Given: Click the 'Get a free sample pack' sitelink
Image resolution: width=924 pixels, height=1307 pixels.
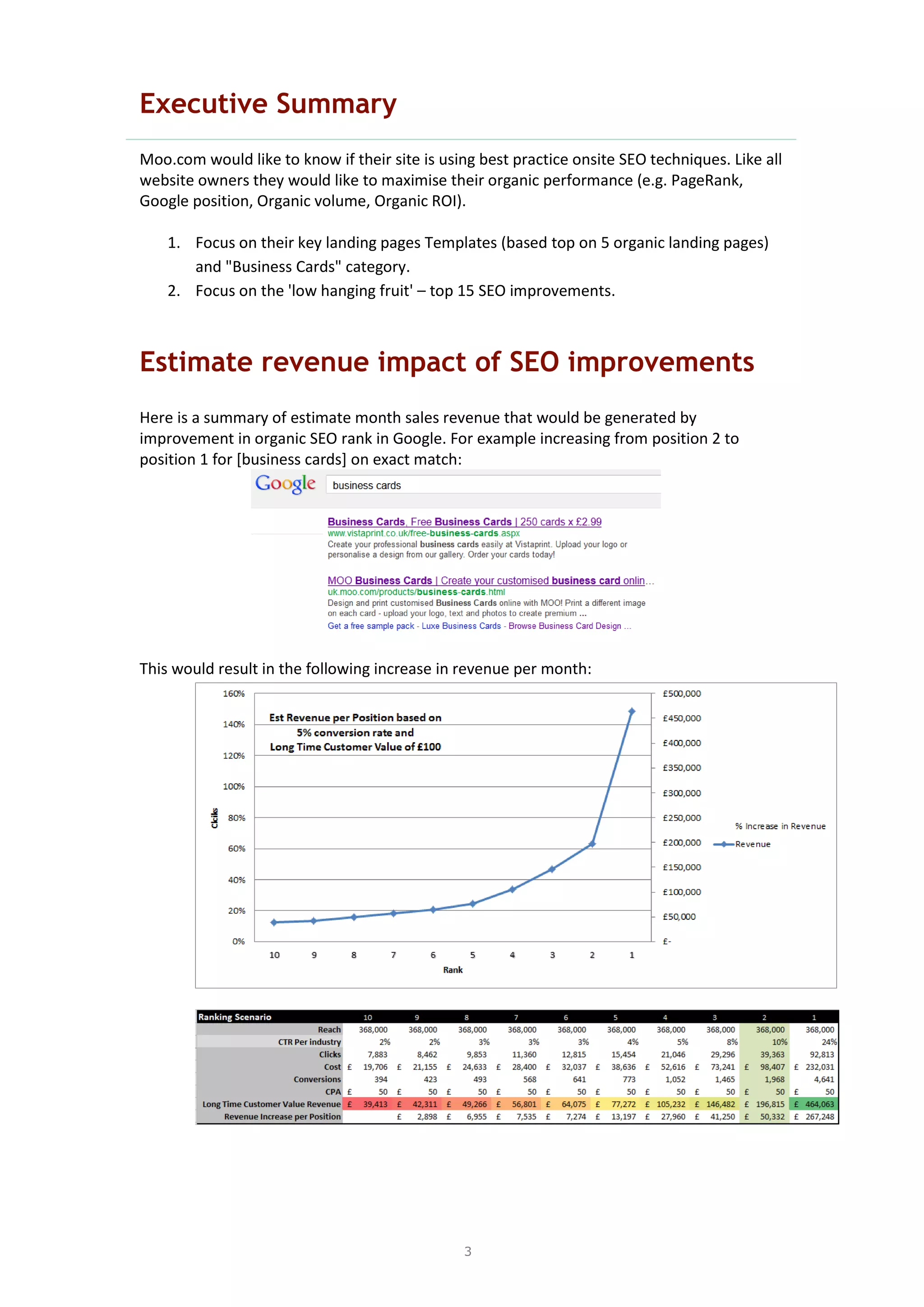Looking at the screenshot, I should pyautogui.click(x=370, y=626).
